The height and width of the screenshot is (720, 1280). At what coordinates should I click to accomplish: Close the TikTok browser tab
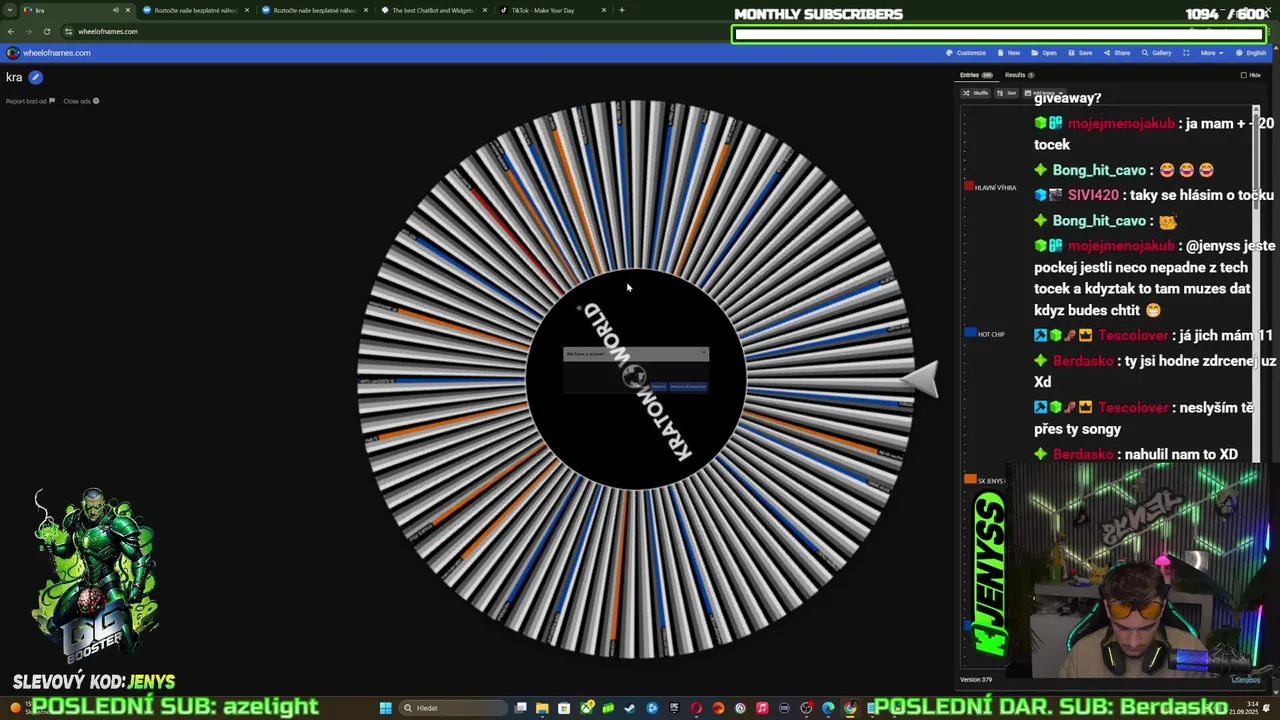tap(604, 10)
